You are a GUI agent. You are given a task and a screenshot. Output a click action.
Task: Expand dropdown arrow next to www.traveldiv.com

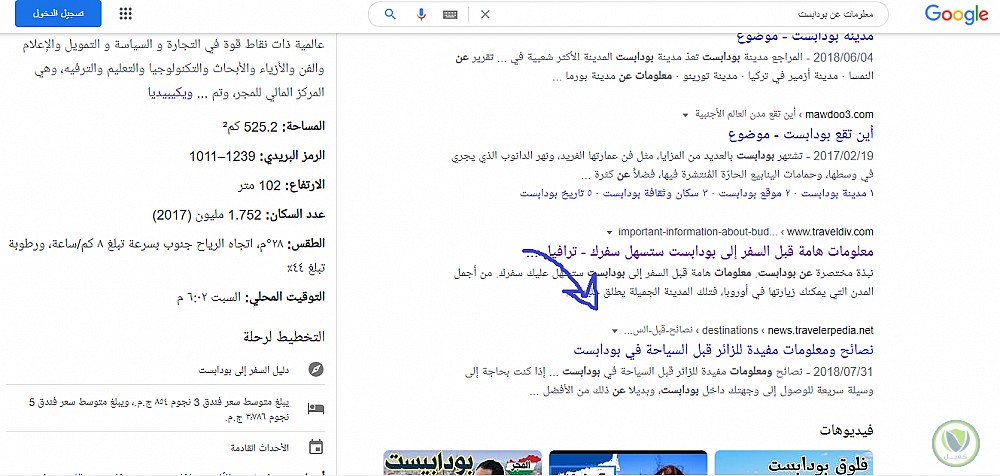(x=610, y=232)
